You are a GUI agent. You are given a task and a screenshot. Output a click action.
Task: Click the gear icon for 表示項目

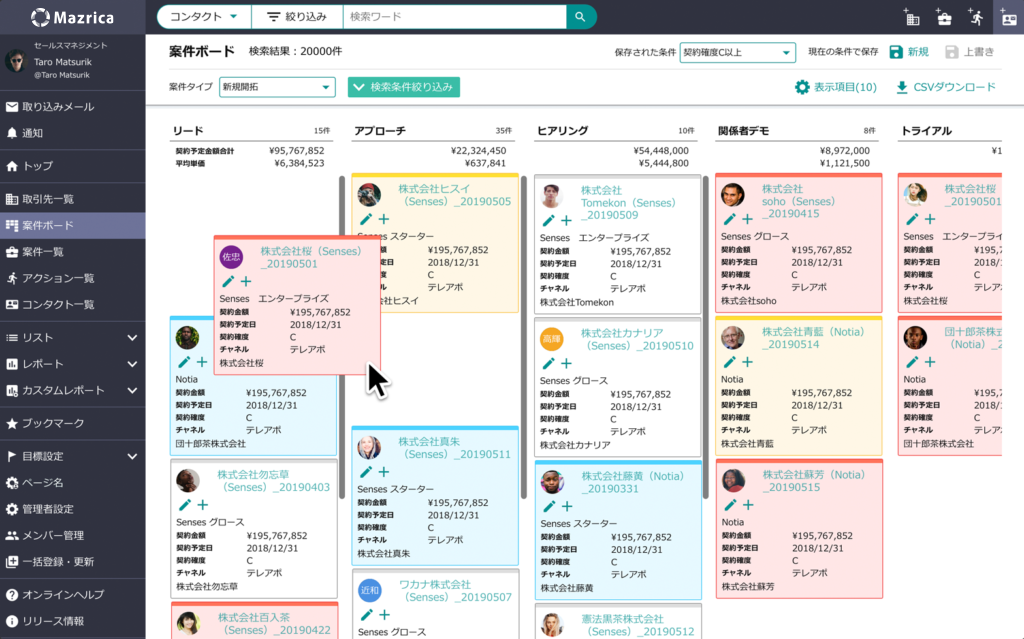pyautogui.click(x=801, y=87)
